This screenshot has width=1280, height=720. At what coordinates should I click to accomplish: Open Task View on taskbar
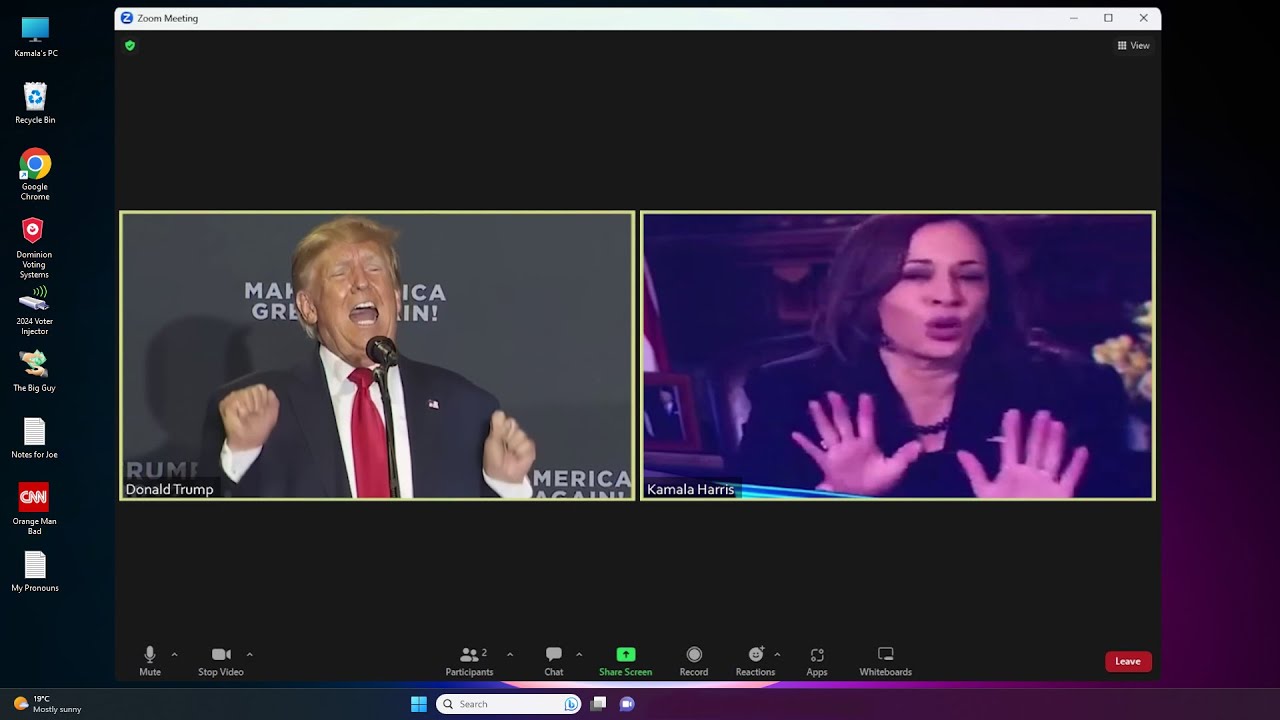[598, 704]
